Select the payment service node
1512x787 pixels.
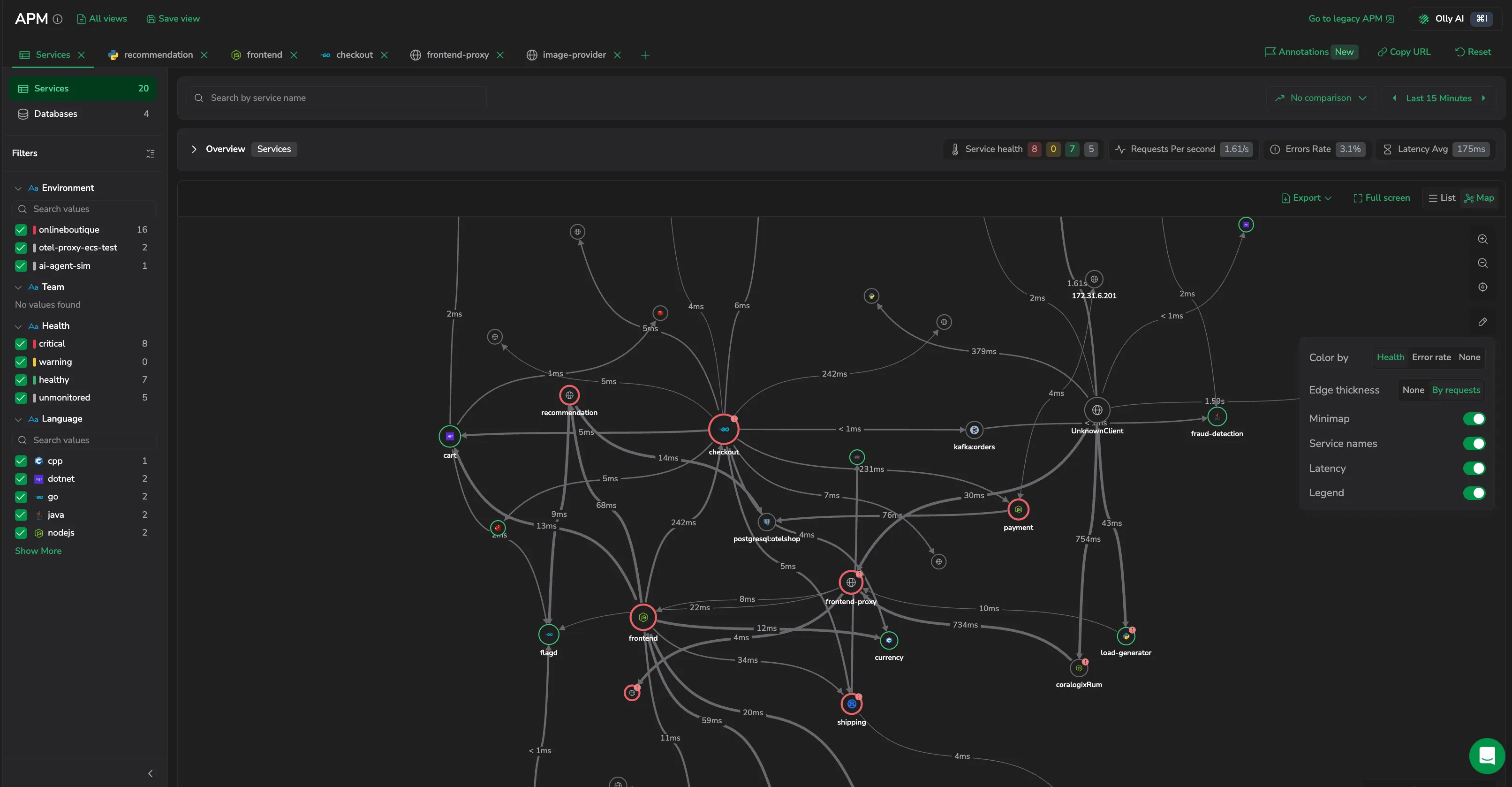coord(1018,509)
